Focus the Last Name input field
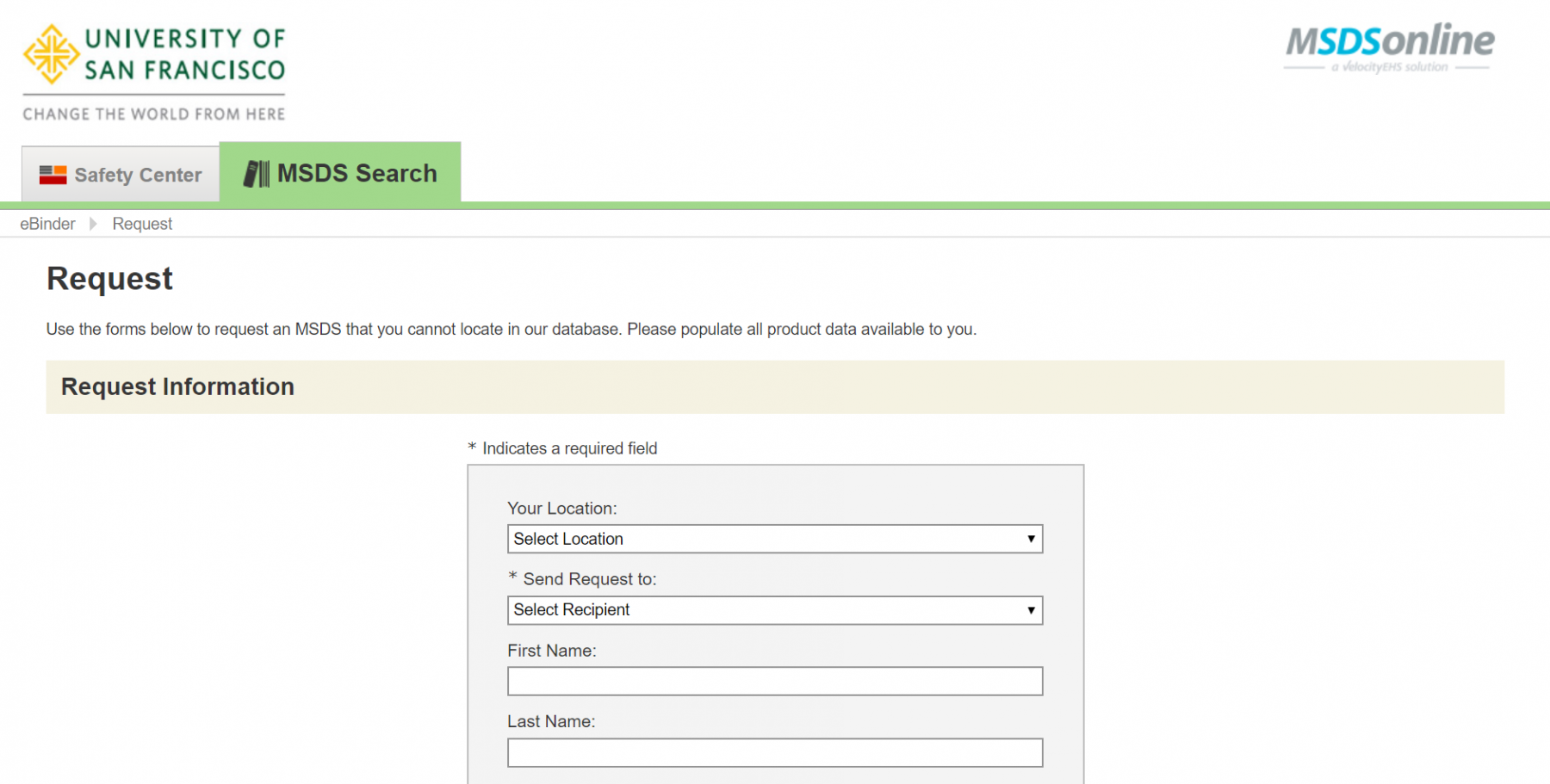Screen dimensions: 1550x784 [775, 753]
